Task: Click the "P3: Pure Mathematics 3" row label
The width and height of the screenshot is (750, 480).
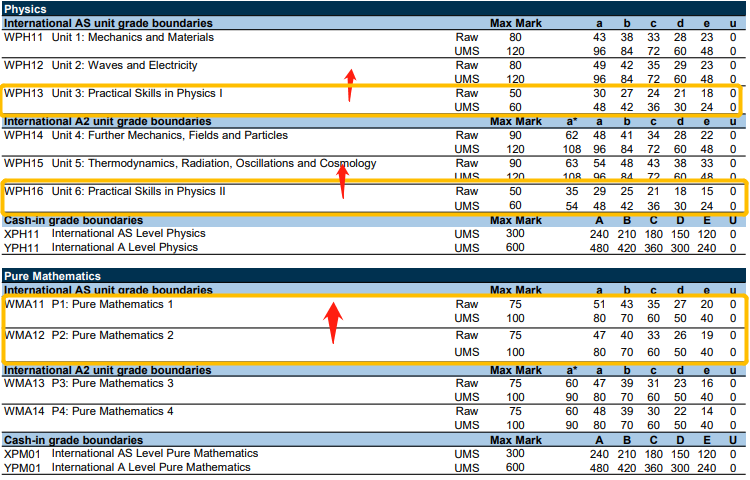Action: tap(112, 382)
